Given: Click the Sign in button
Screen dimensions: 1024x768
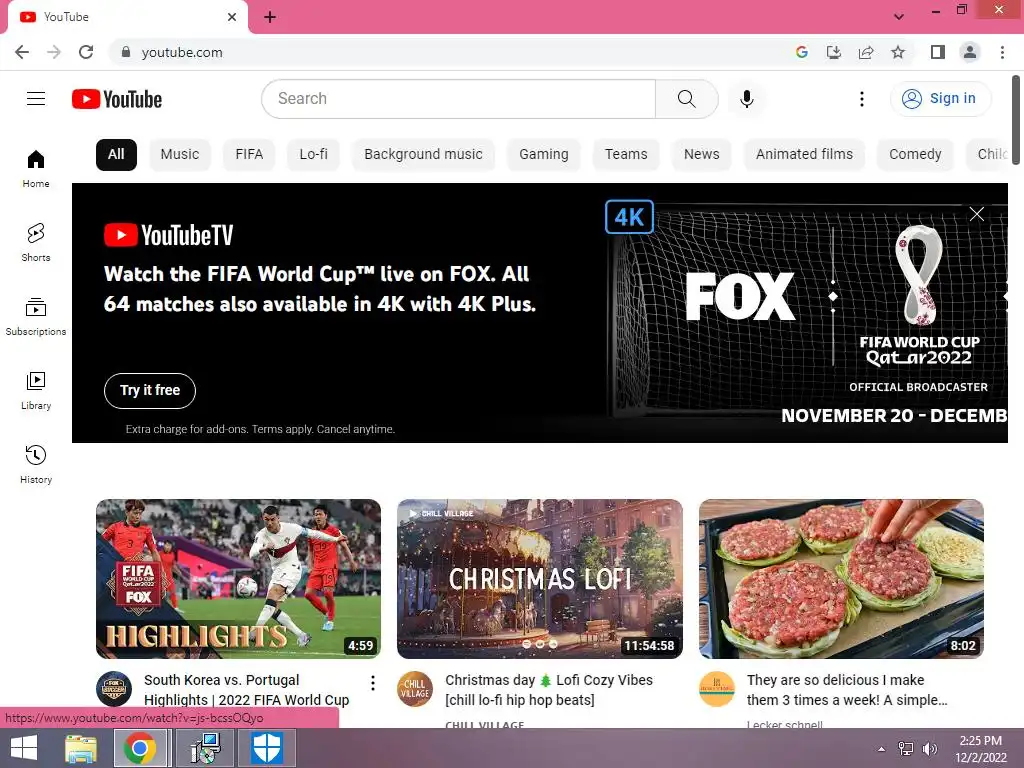Looking at the screenshot, I should (x=940, y=99).
